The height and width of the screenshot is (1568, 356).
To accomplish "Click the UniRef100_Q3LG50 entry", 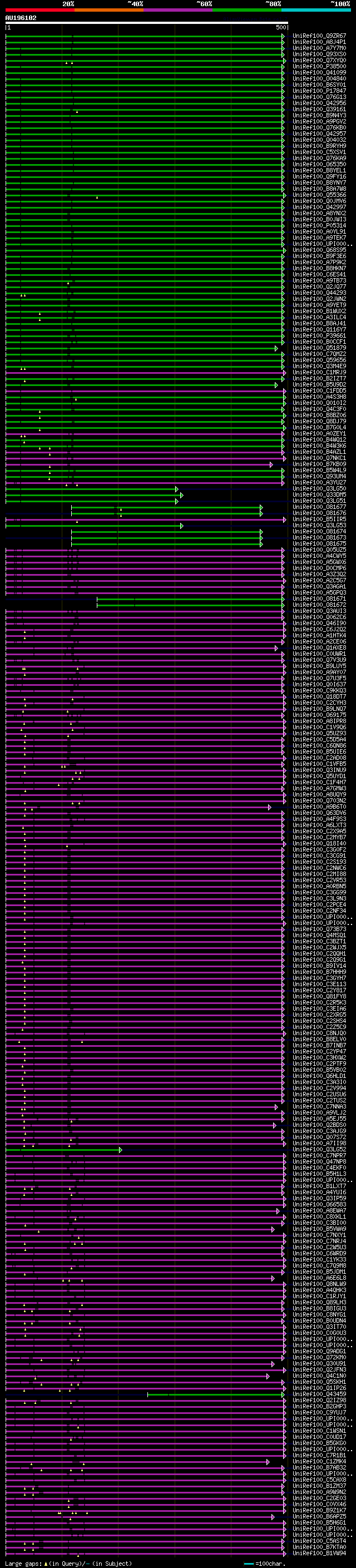I will click(x=319, y=488).
